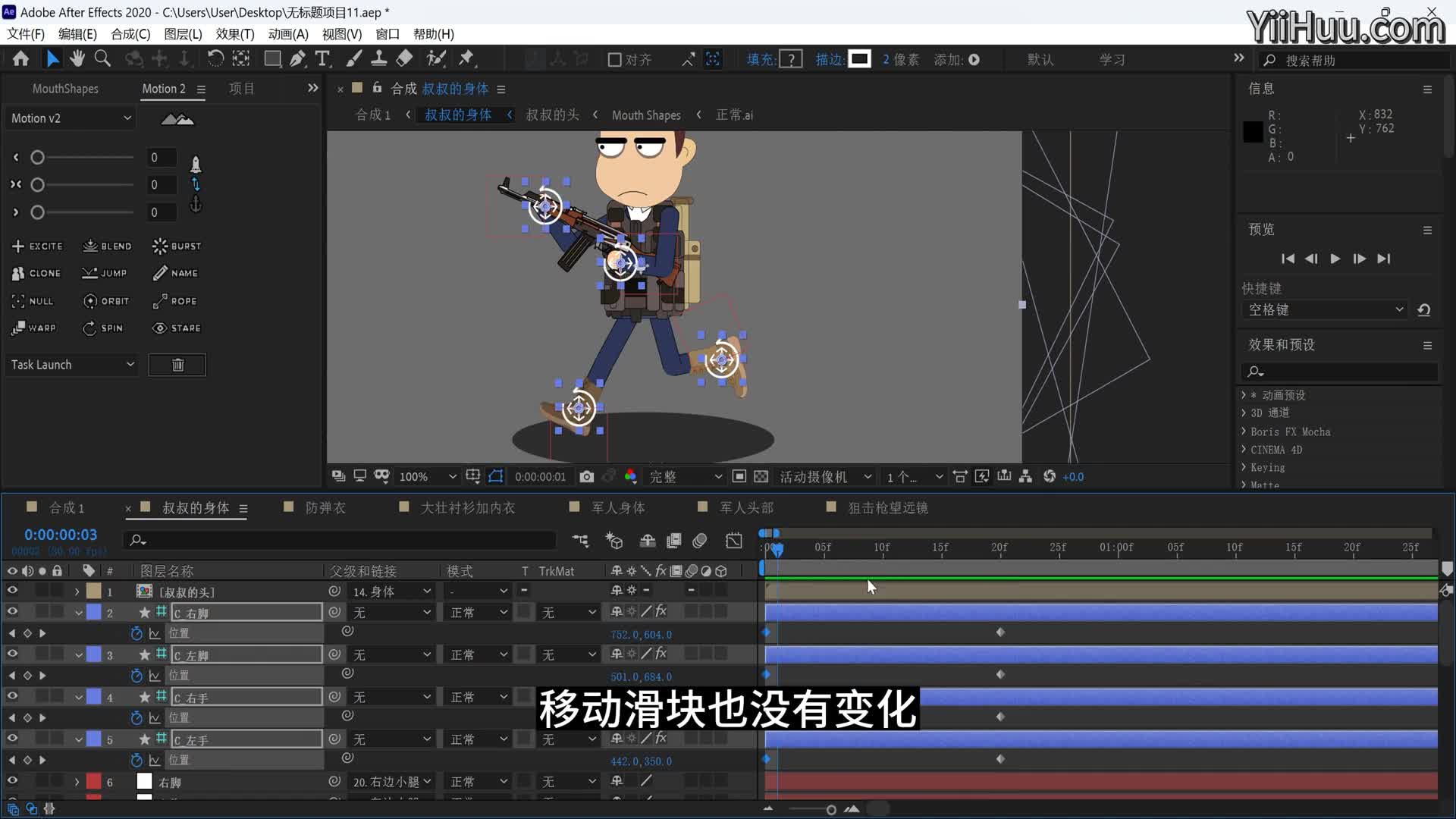Select the Home tool icon
This screenshot has width=1456, height=819.
click(20, 58)
